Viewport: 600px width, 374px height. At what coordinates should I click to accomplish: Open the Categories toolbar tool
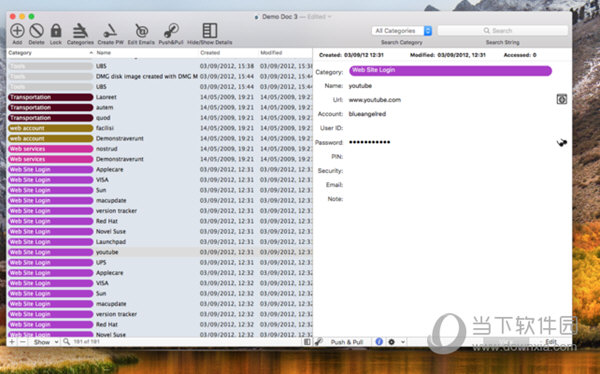pyautogui.click(x=80, y=31)
